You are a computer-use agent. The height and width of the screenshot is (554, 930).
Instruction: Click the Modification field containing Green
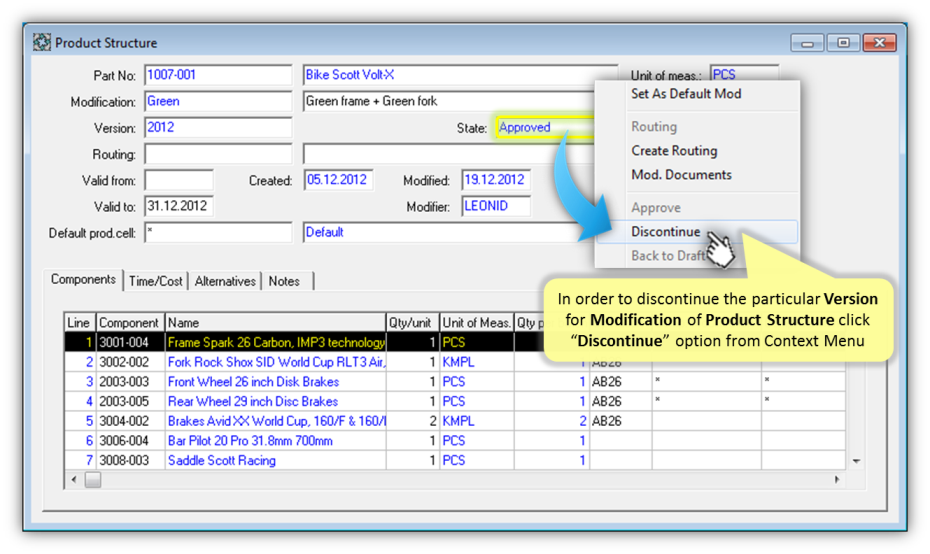pos(217,101)
